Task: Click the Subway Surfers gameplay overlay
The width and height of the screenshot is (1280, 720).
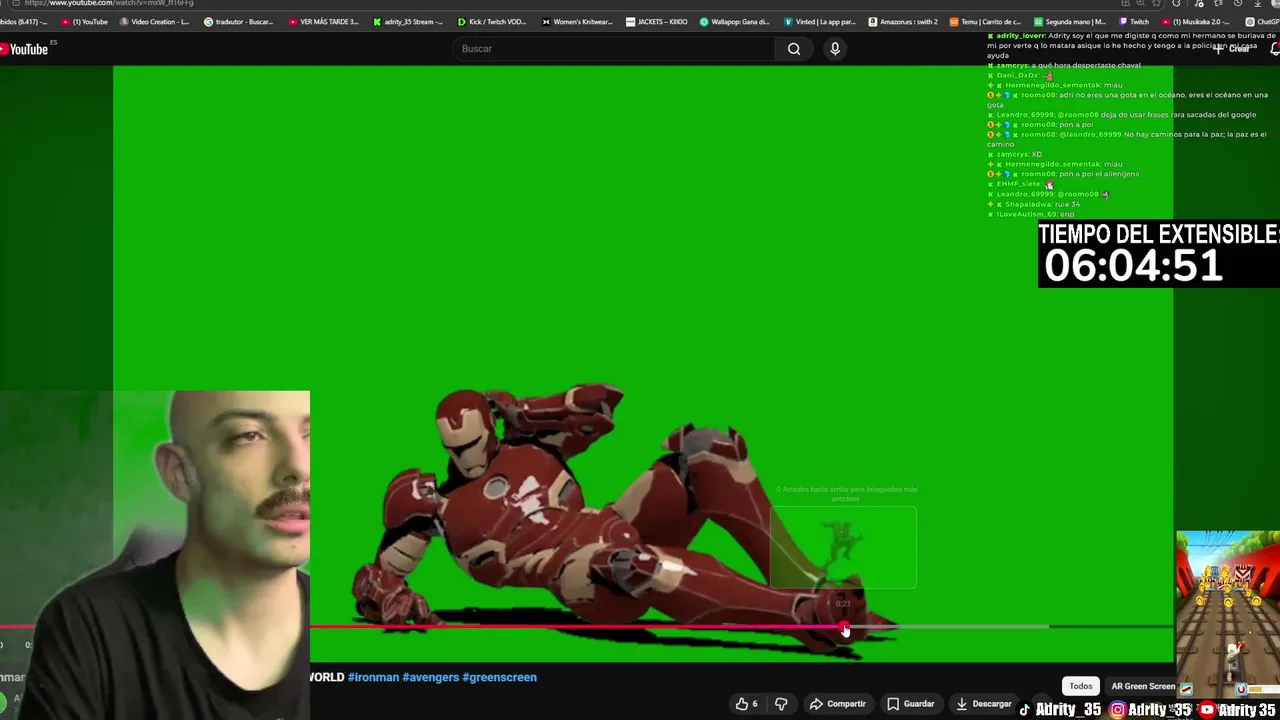Action: click(1228, 613)
